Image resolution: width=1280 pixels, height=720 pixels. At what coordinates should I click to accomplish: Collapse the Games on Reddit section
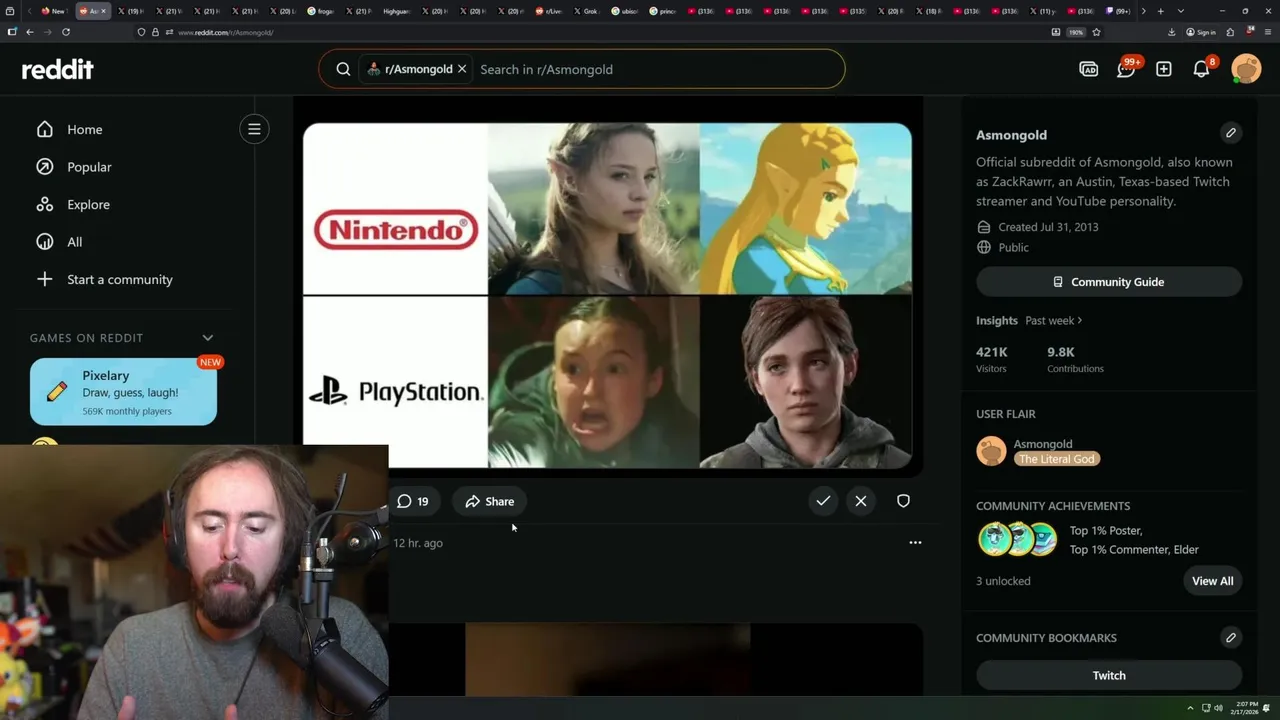click(208, 338)
